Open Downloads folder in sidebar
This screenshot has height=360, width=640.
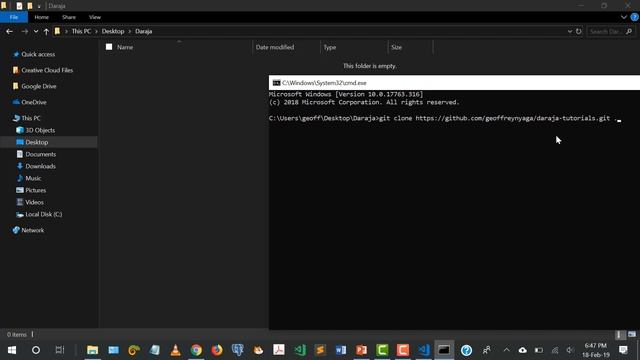point(40,166)
